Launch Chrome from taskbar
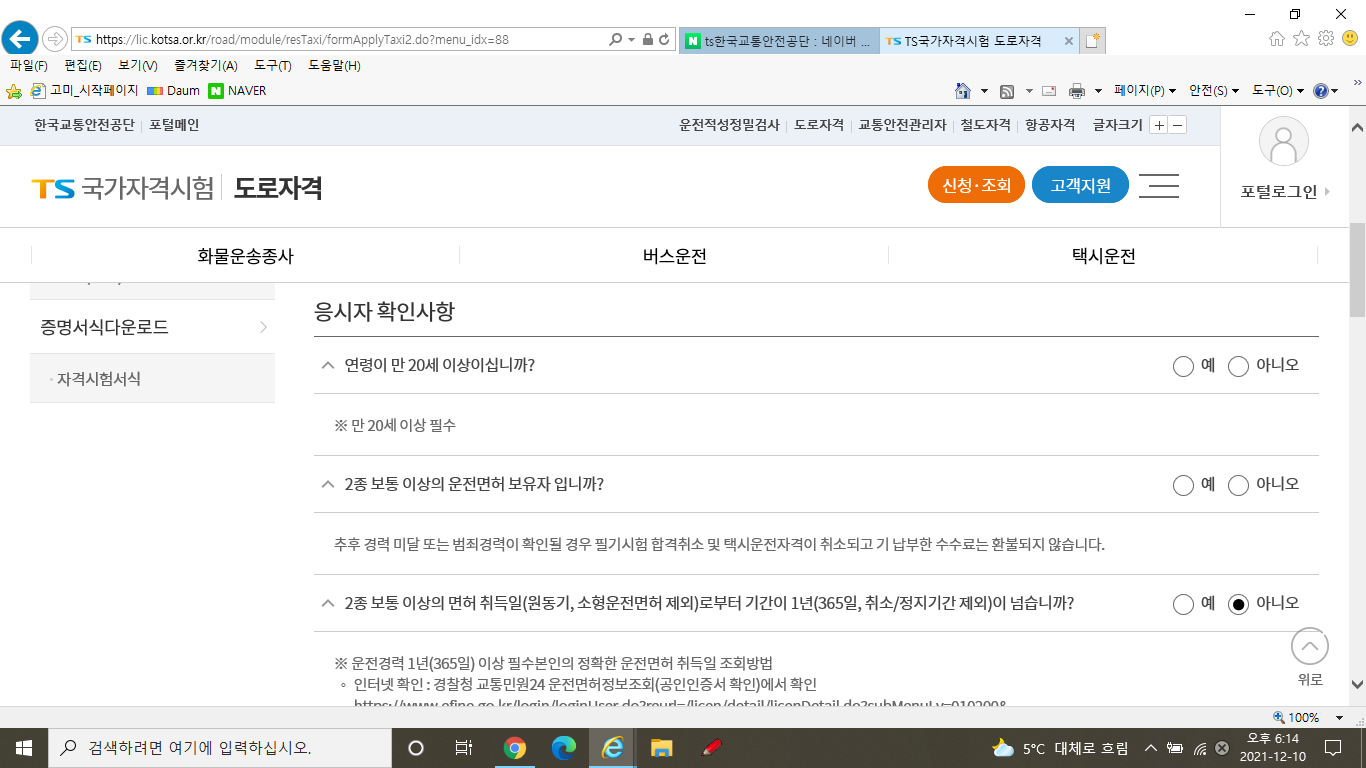 click(x=515, y=747)
